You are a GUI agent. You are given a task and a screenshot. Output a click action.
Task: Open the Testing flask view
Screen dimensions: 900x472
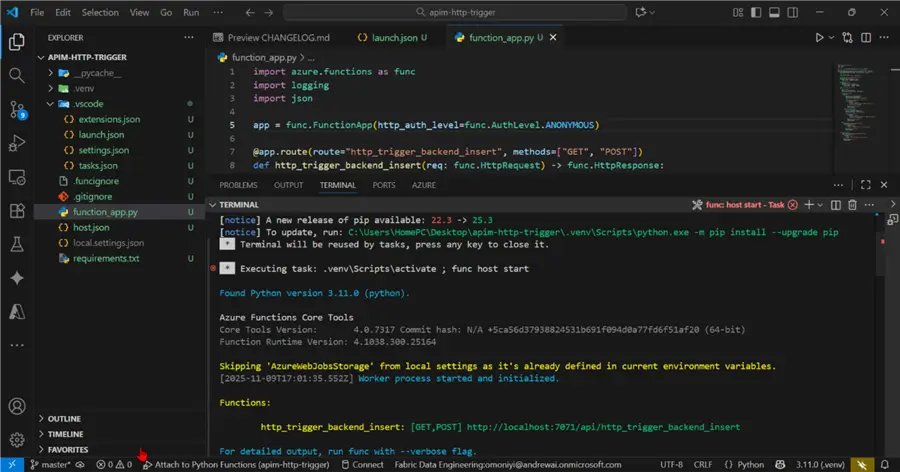click(x=17, y=245)
